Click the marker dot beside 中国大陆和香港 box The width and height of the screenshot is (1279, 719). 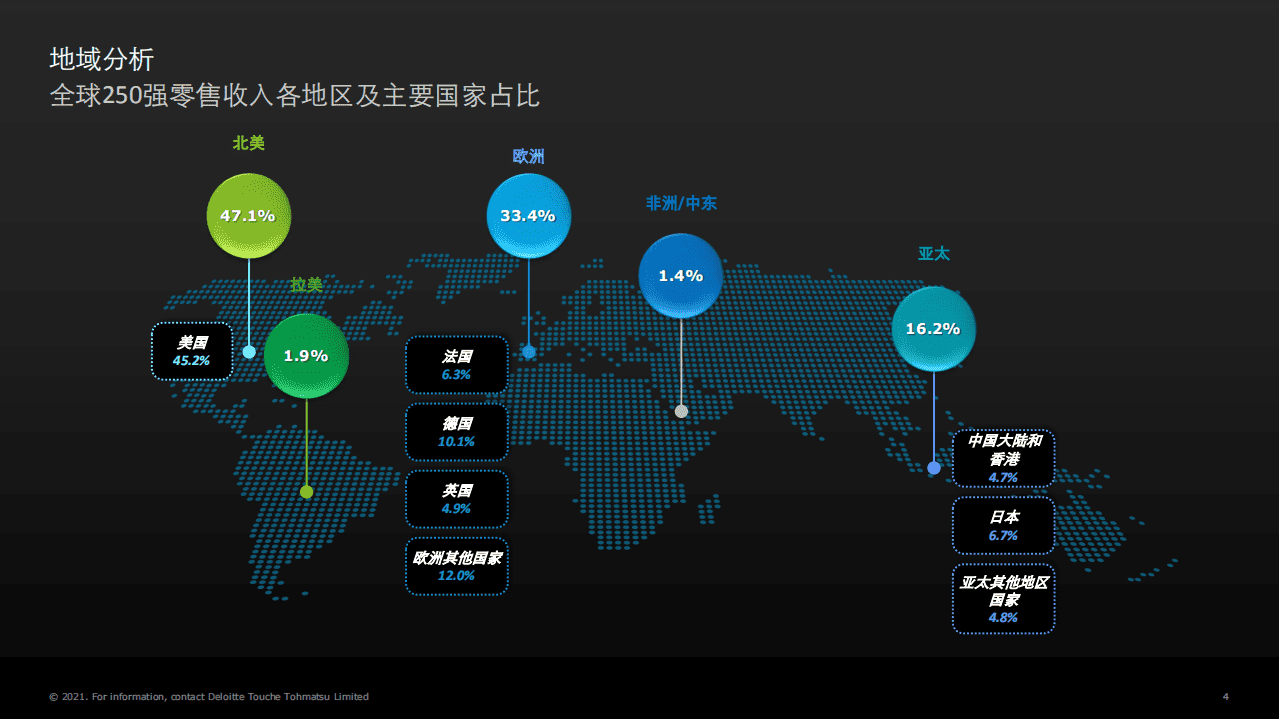[x=934, y=468]
